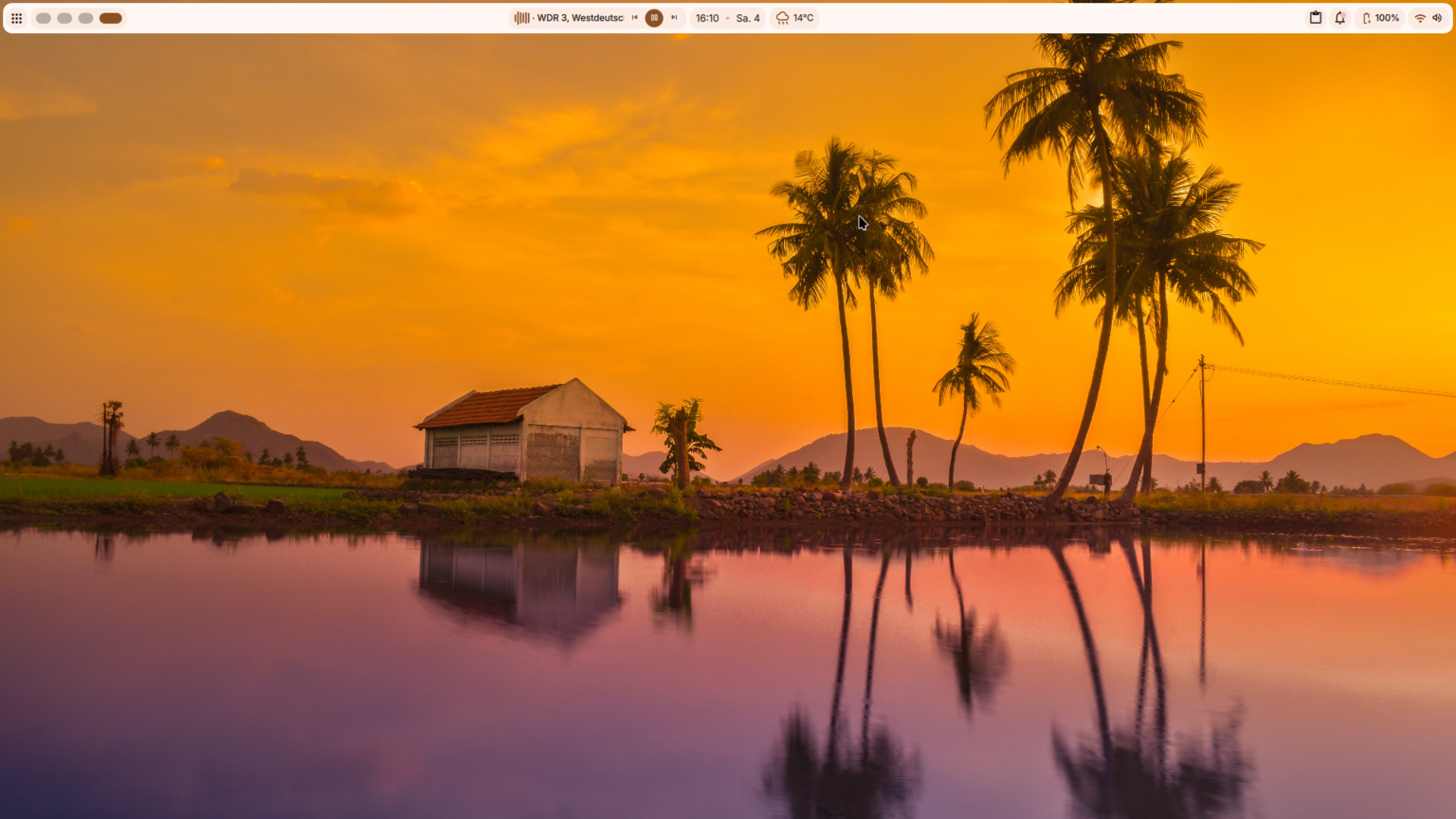Click the battery icon
This screenshot has width=1456, height=819.
[1366, 18]
